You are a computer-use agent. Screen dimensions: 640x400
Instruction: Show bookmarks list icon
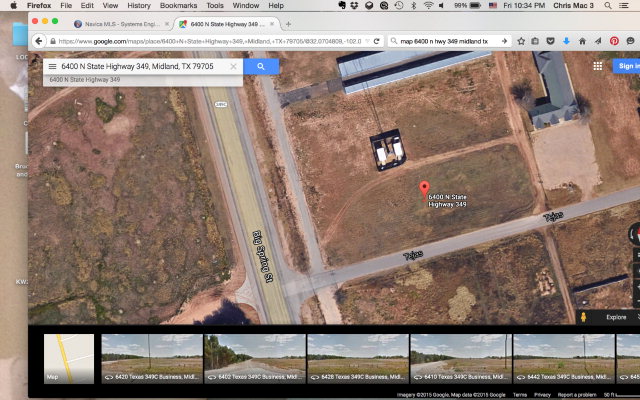click(535, 41)
